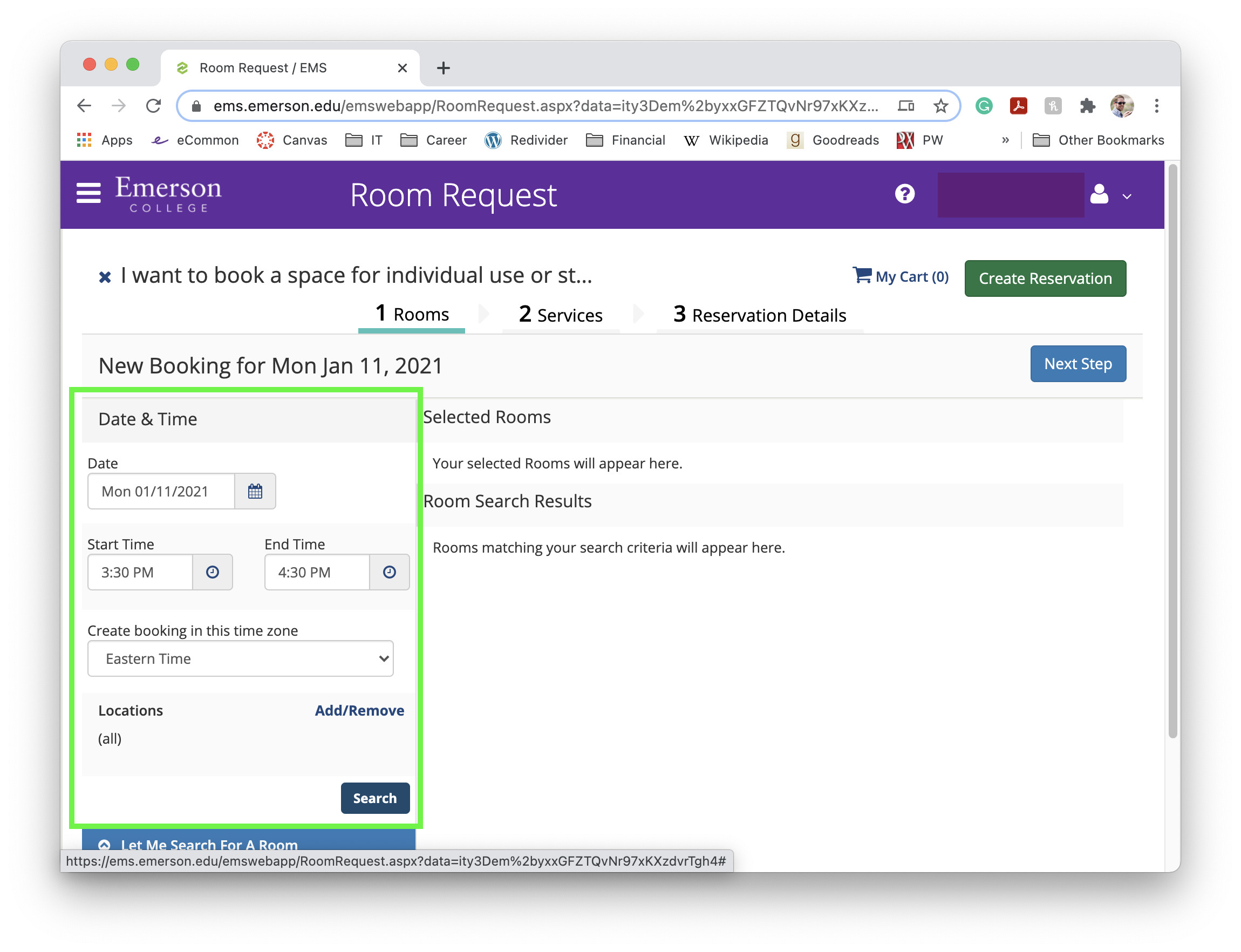Open the Goodreads bookmark
Screen dimensions: 1241x952
[833, 140]
